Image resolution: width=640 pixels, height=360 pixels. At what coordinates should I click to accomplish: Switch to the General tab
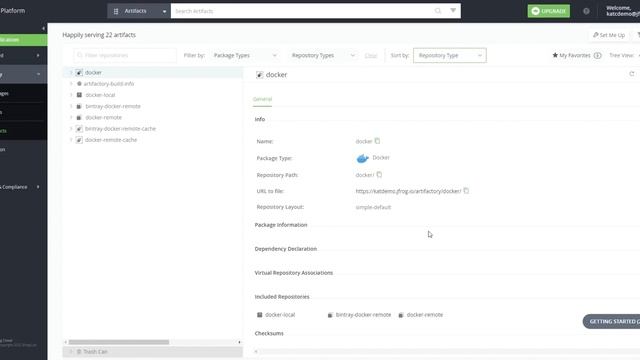click(x=262, y=99)
